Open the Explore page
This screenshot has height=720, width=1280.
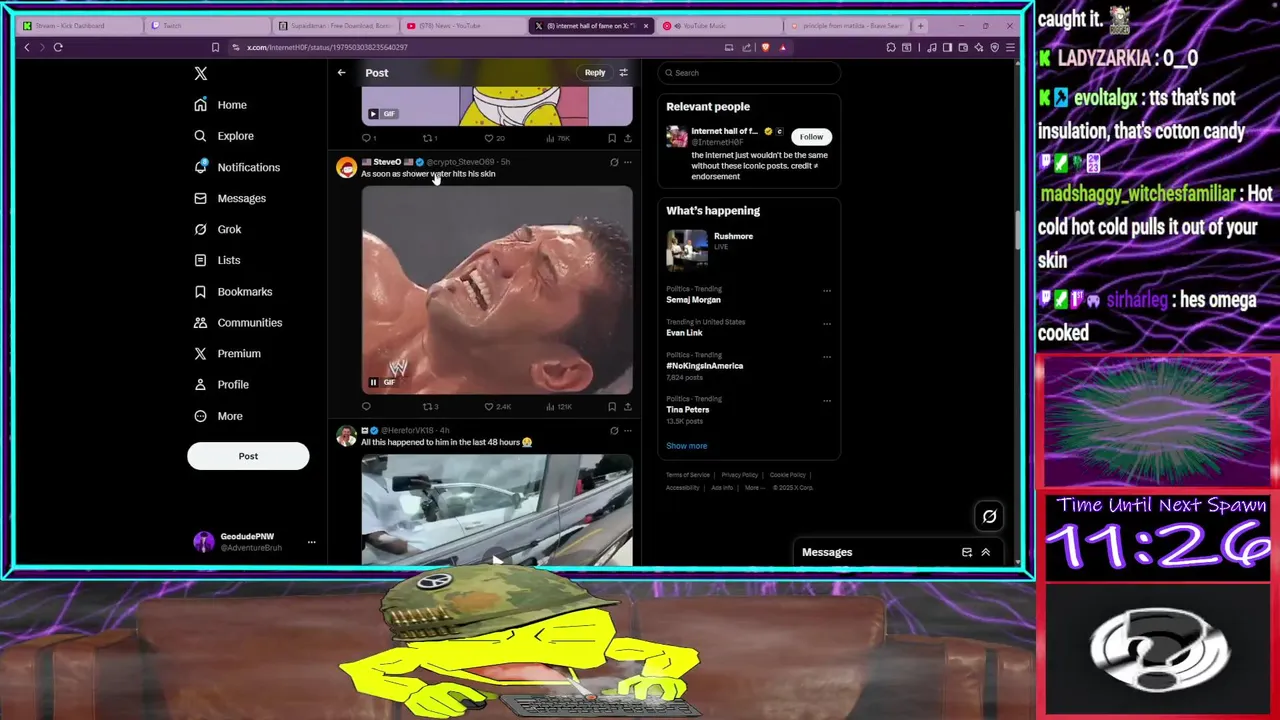pos(224,136)
